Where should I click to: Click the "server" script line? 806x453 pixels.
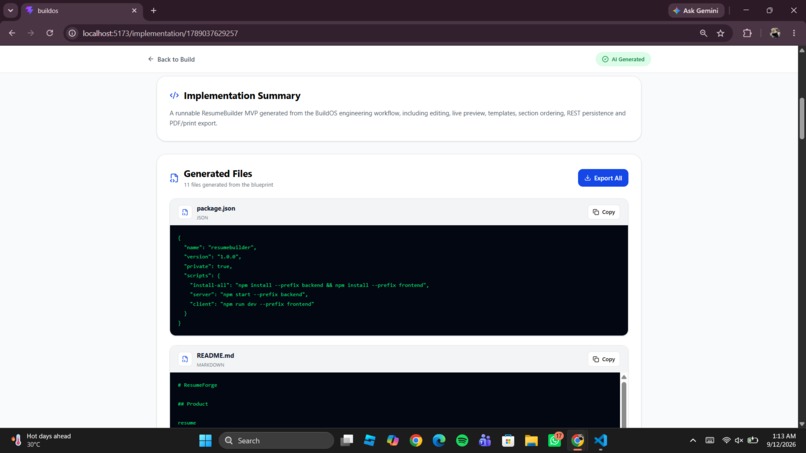click(249, 294)
